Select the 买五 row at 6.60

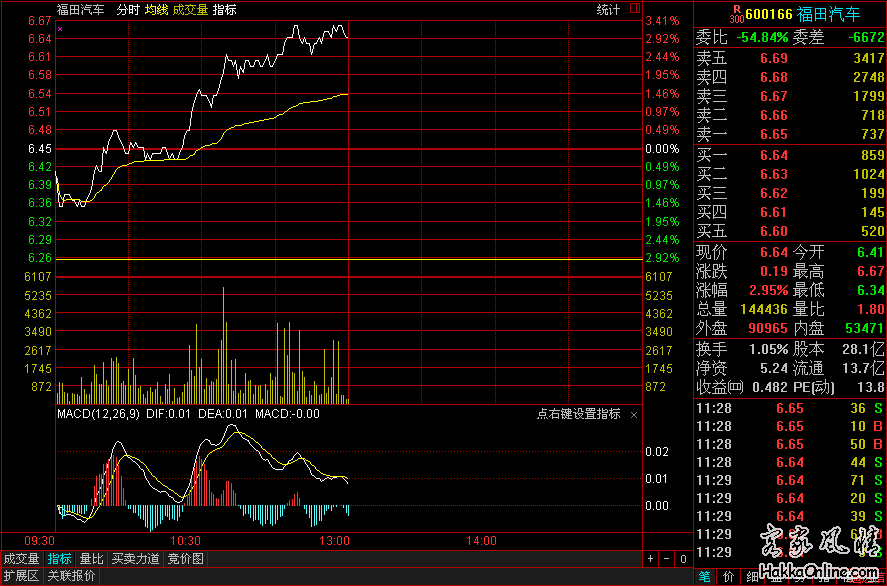[x=790, y=231]
